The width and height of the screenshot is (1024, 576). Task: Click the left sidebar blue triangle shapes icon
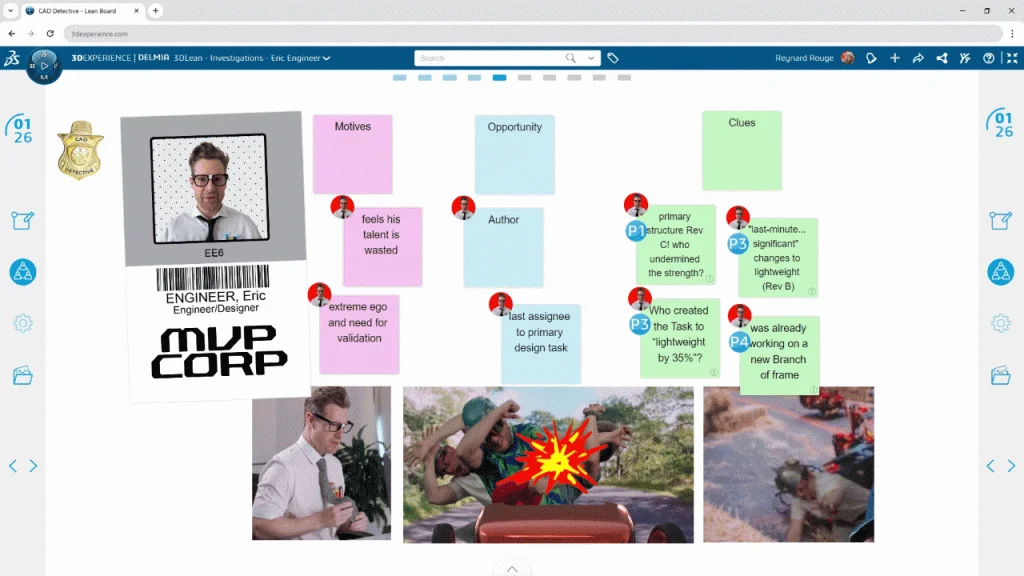pos(23,272)
